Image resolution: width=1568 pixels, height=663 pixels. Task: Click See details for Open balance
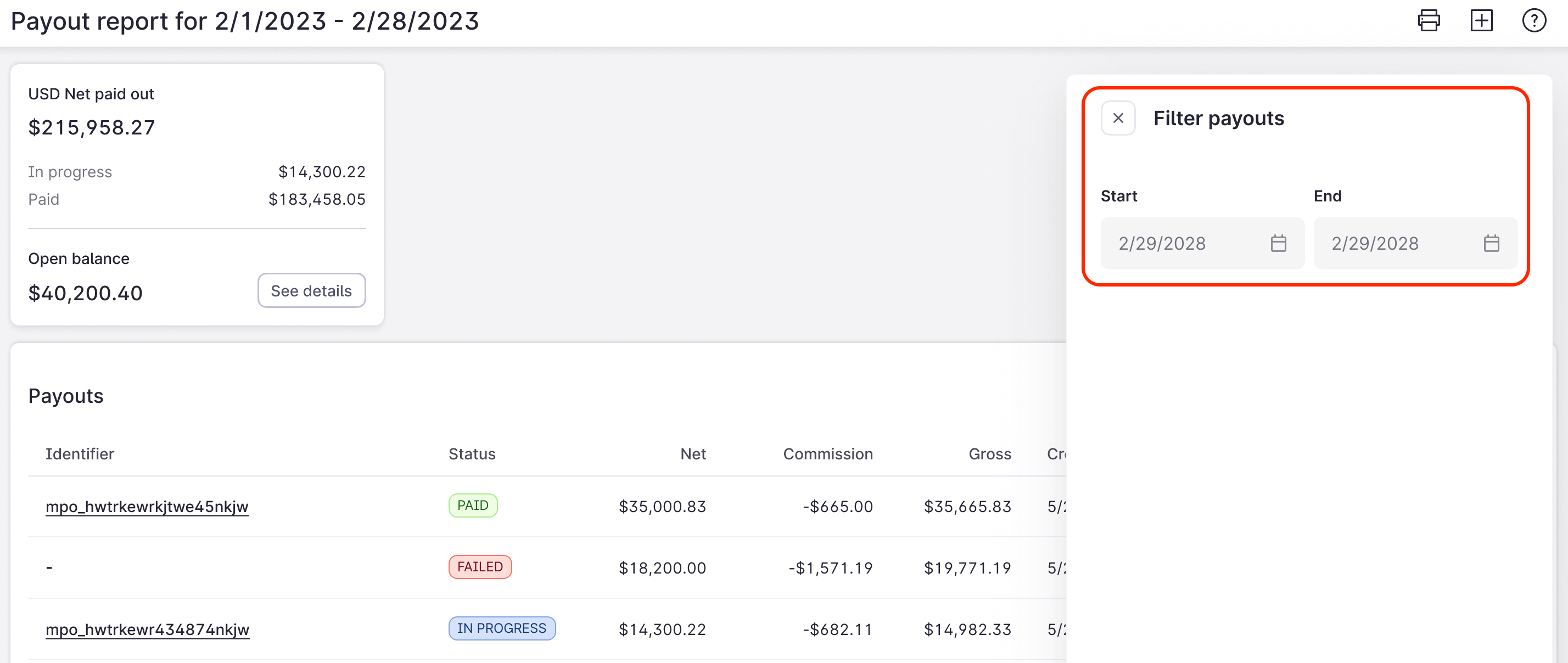coord(311,290)
